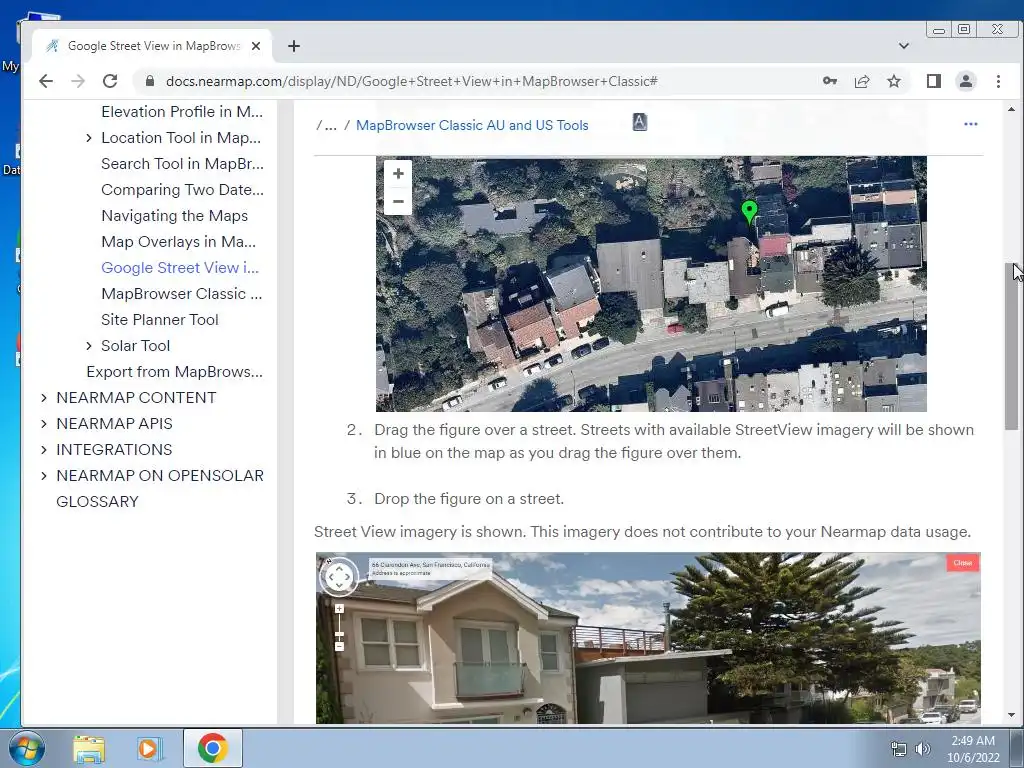This screenshot has height=768, width=1024.
Task: Open Map Overlays in MapBrowser page
Action: (178, 242)
